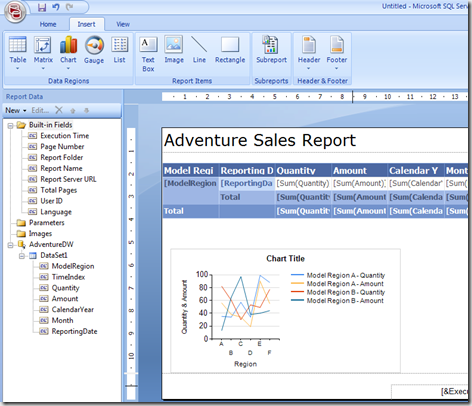Select the Report Name built-in field
This screenshot has height=406, width=472.
point(61,168)
